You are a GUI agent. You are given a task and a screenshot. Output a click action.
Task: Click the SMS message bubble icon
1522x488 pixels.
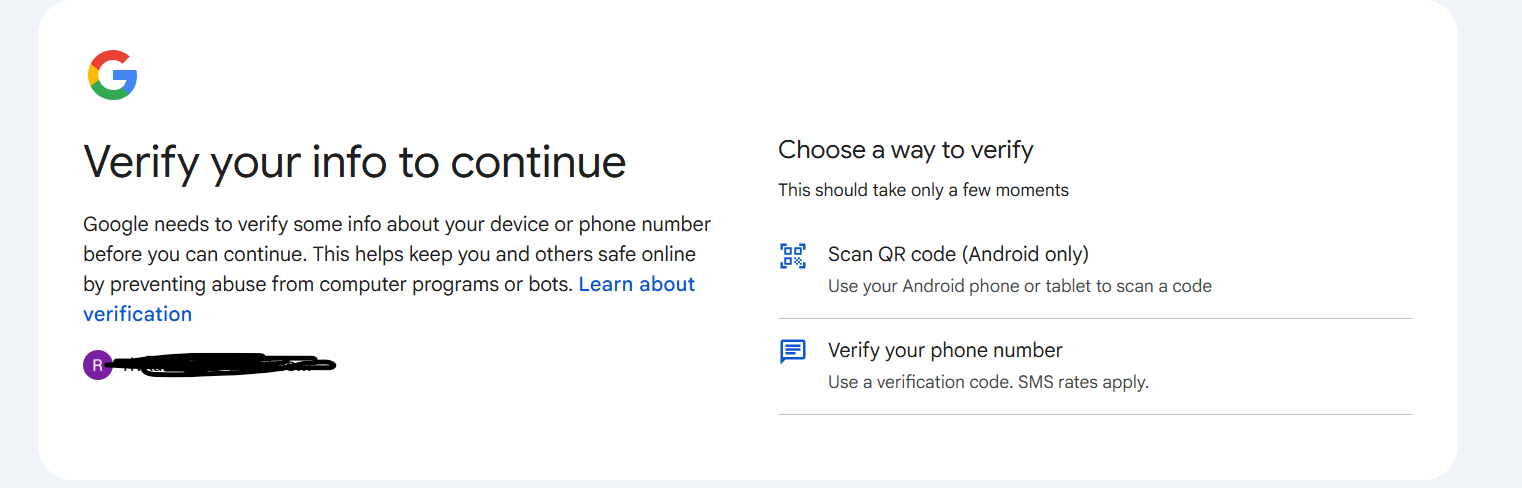point(793,351)
